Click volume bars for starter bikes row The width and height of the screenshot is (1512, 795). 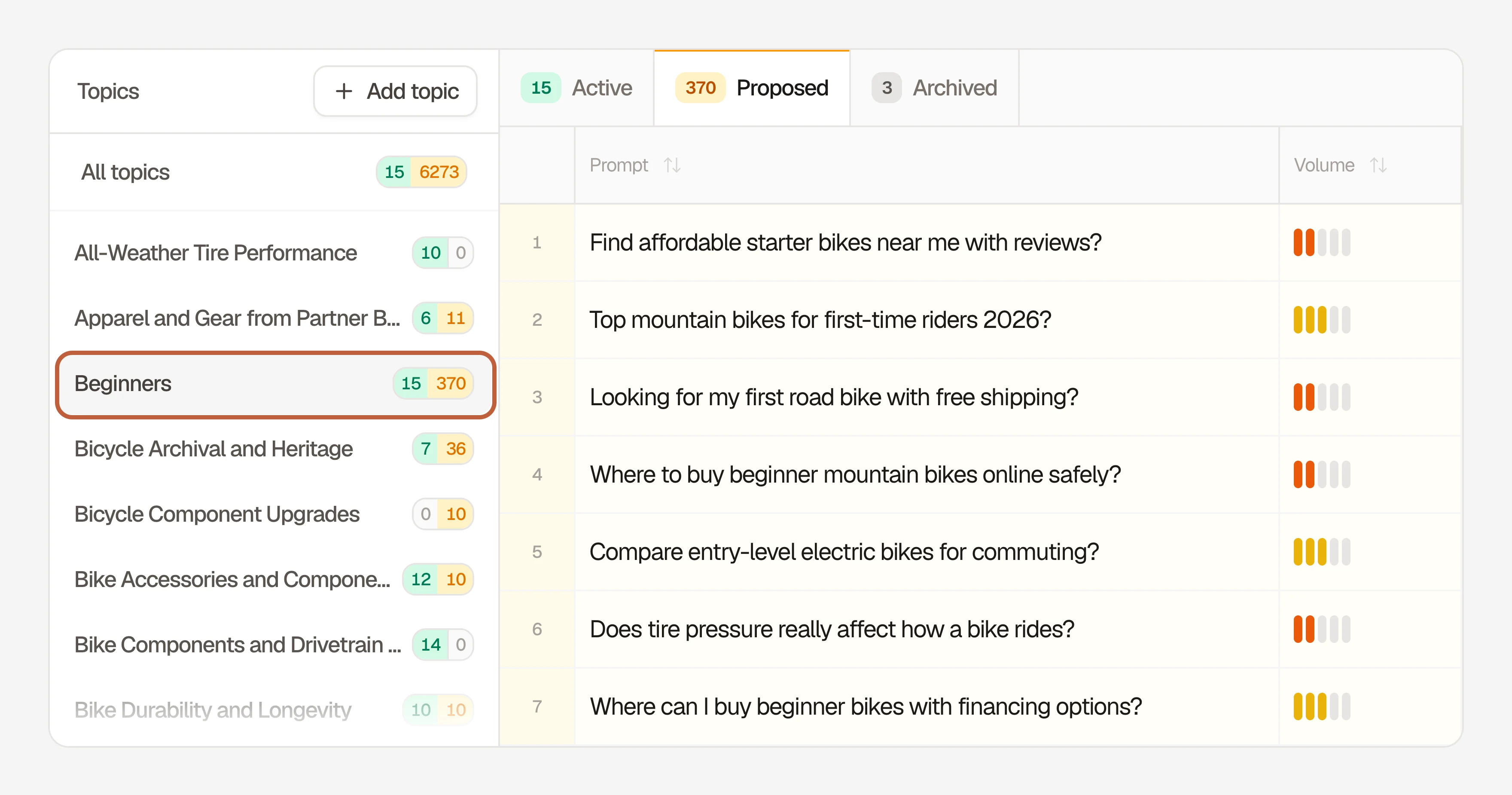(1322, 242)
